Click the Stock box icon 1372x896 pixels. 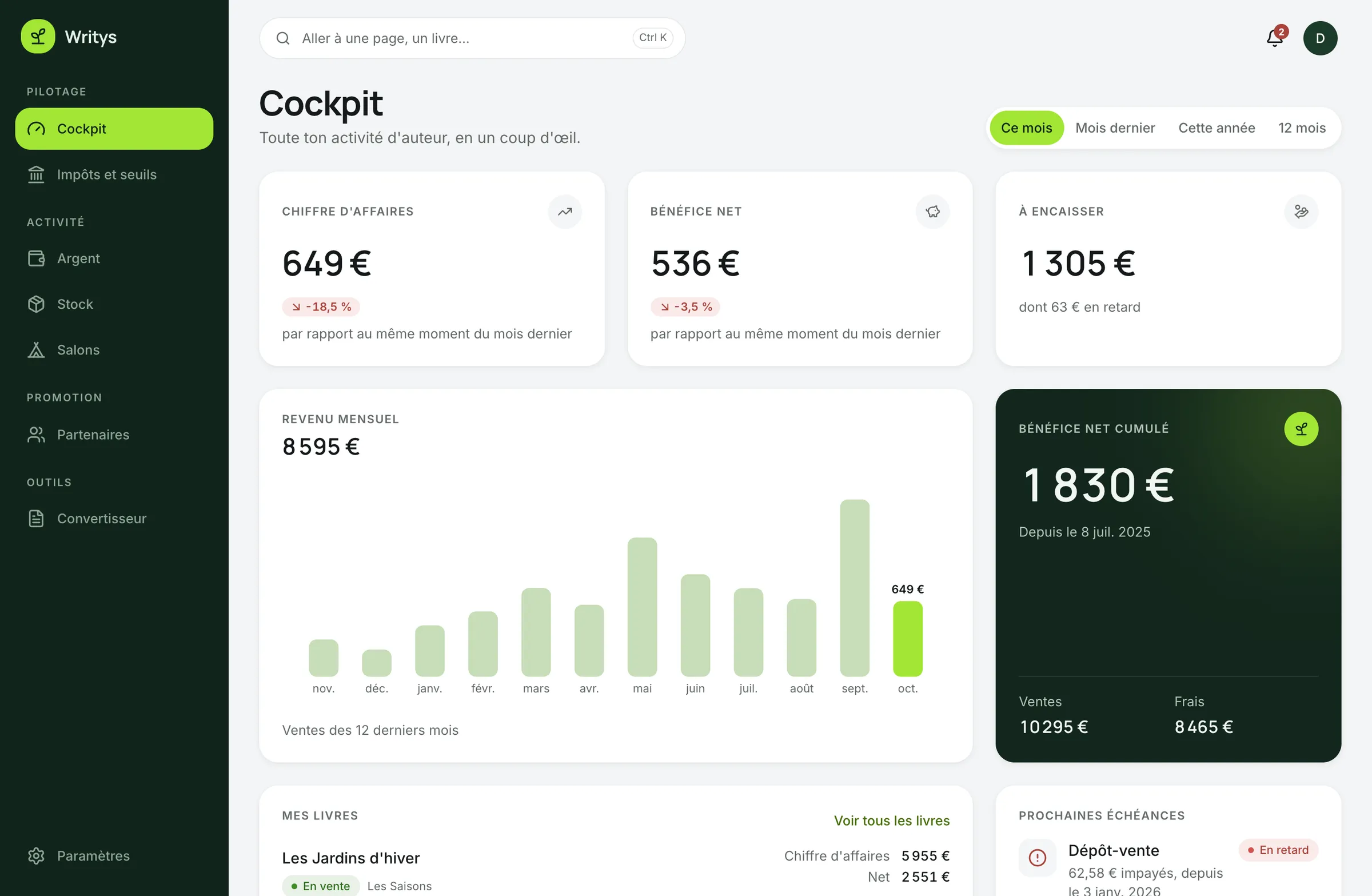point(37,304)
